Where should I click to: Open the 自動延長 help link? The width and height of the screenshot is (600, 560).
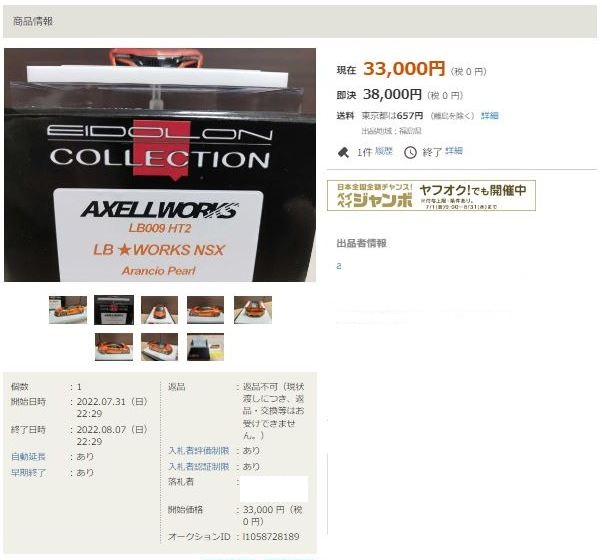pos(28,457)
